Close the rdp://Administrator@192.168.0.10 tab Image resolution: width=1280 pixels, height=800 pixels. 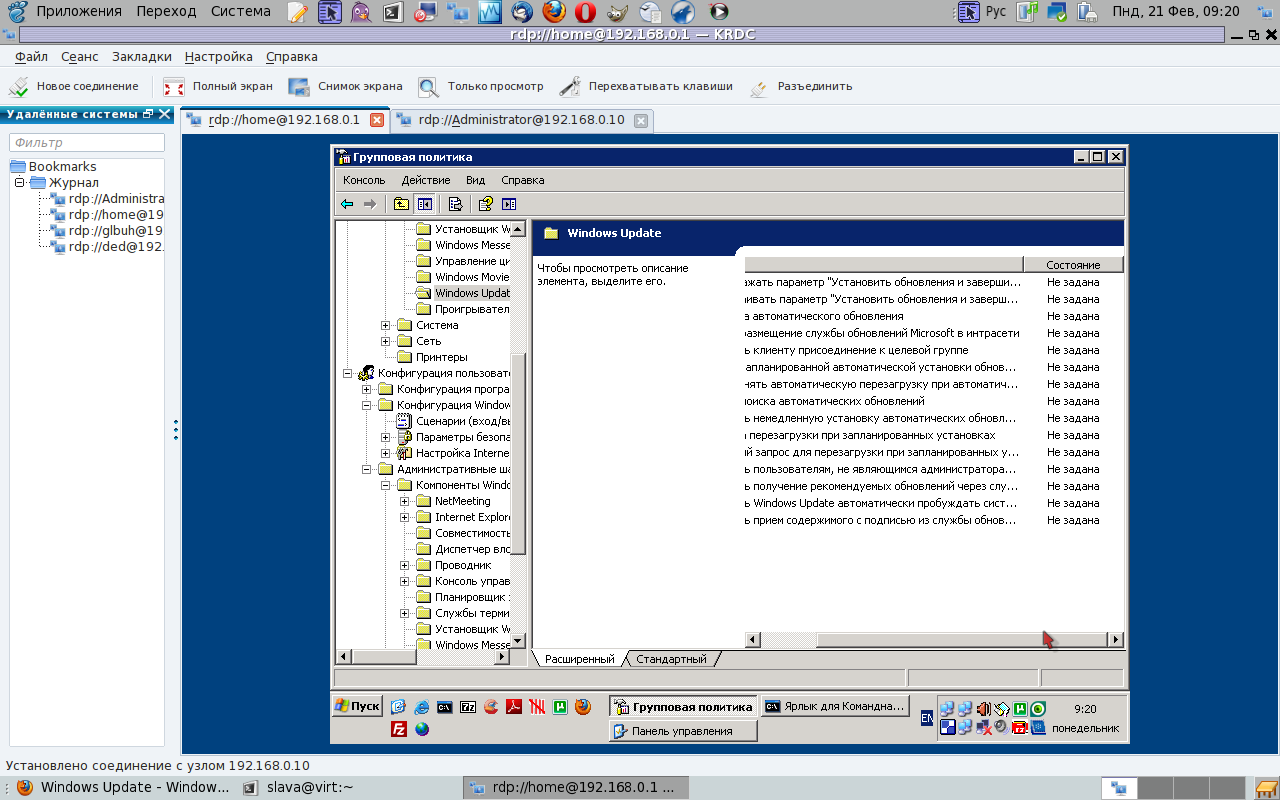[641, 121]
